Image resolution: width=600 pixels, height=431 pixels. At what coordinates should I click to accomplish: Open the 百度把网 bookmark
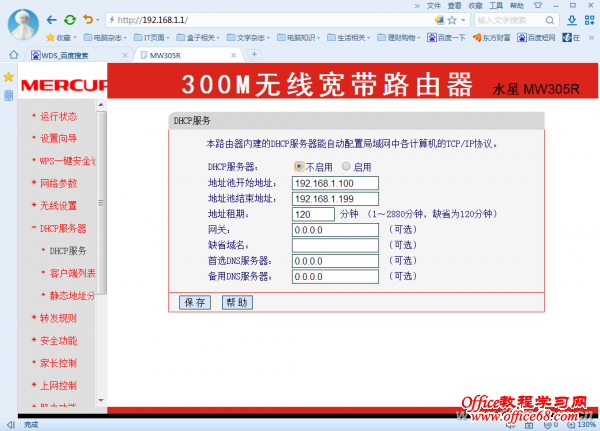536,38
